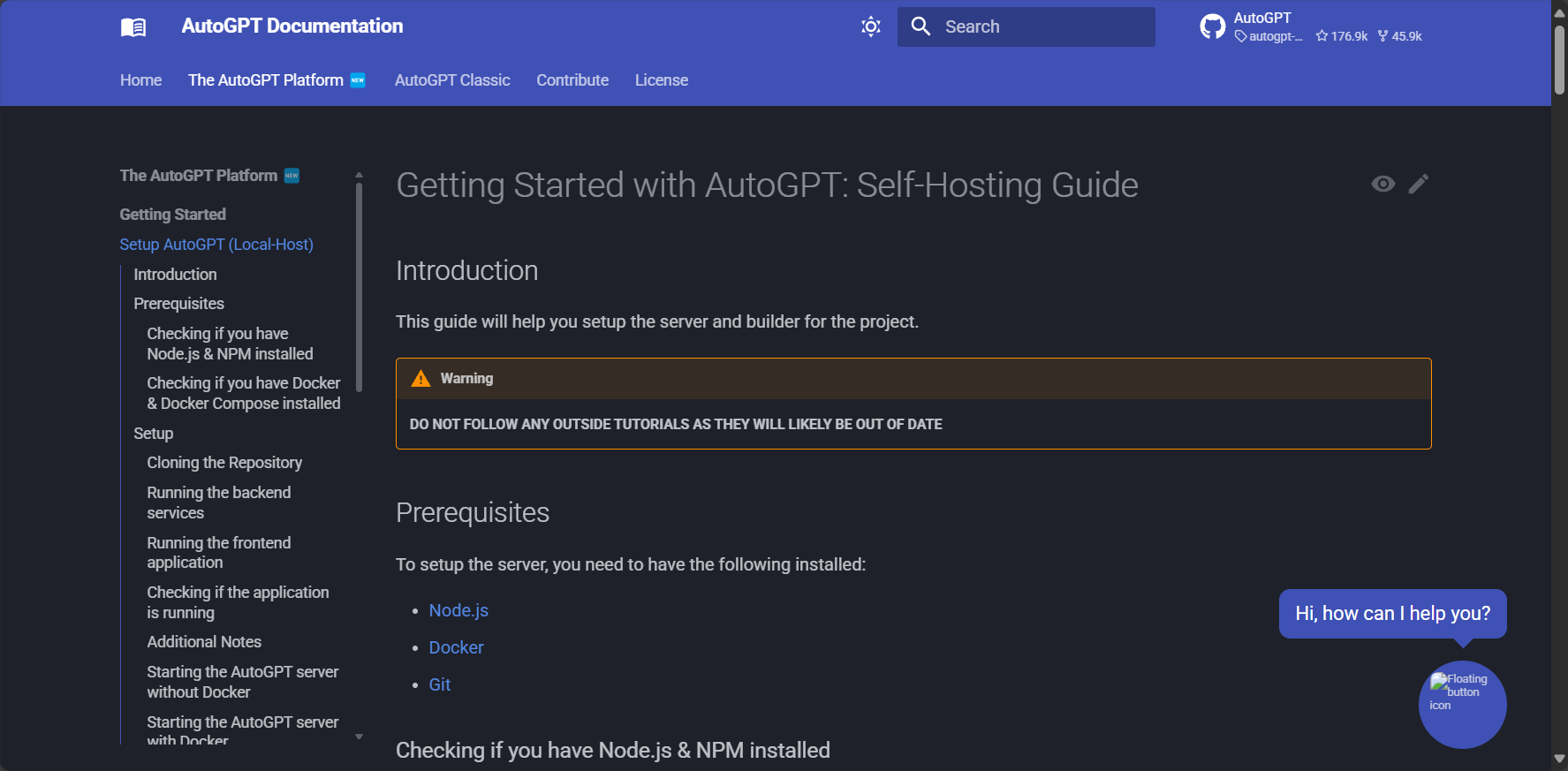Click the 'autogpt-...' release tag text

point(1269,36)
